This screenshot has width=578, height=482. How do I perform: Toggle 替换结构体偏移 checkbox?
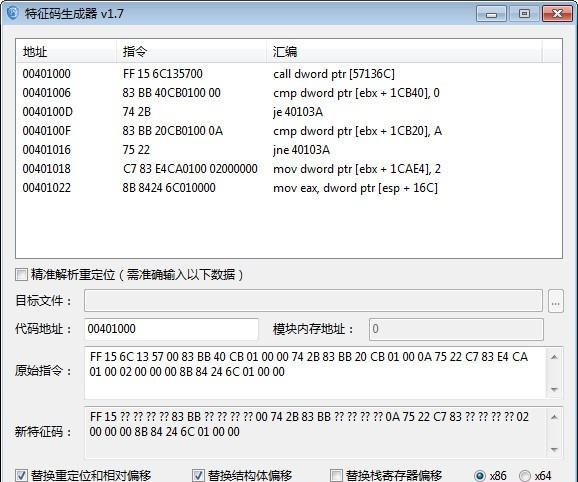click(x=198, y=475)
